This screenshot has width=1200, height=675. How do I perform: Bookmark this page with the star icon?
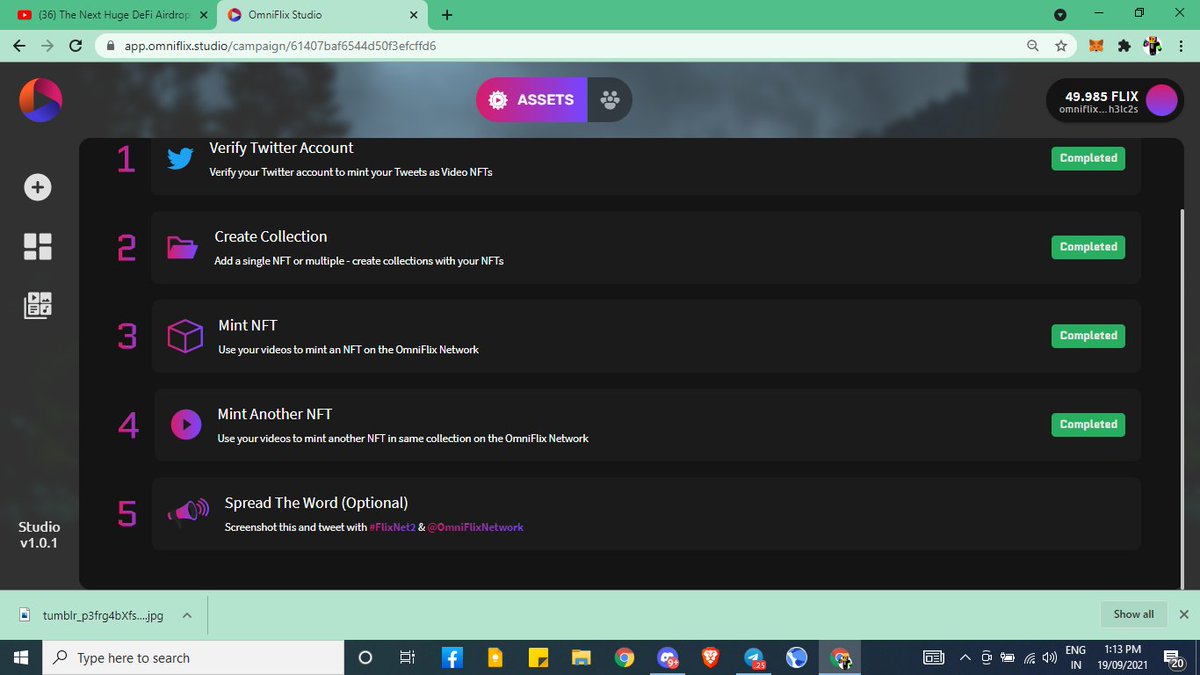[1061, 46]
